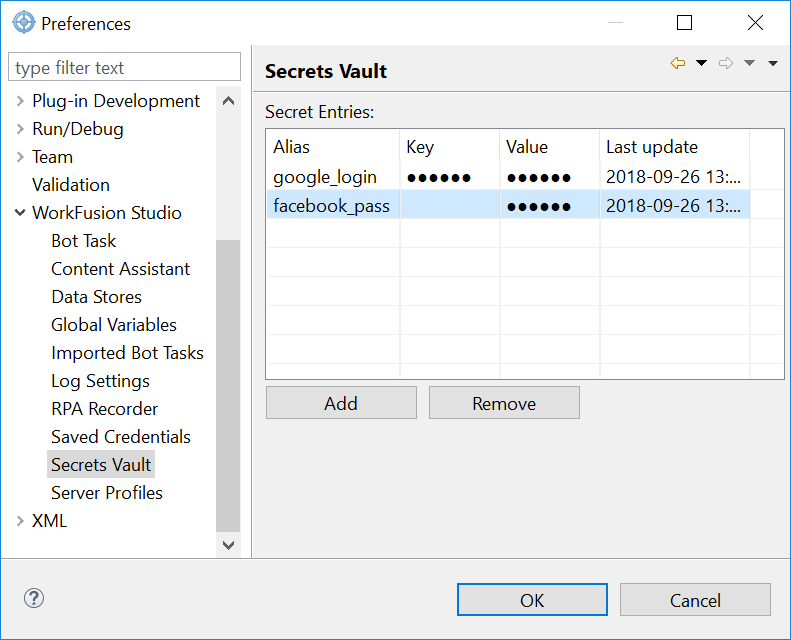Click google_login last update date
Viewport: 791px width, 640px height.
click(x=675, y=177)
